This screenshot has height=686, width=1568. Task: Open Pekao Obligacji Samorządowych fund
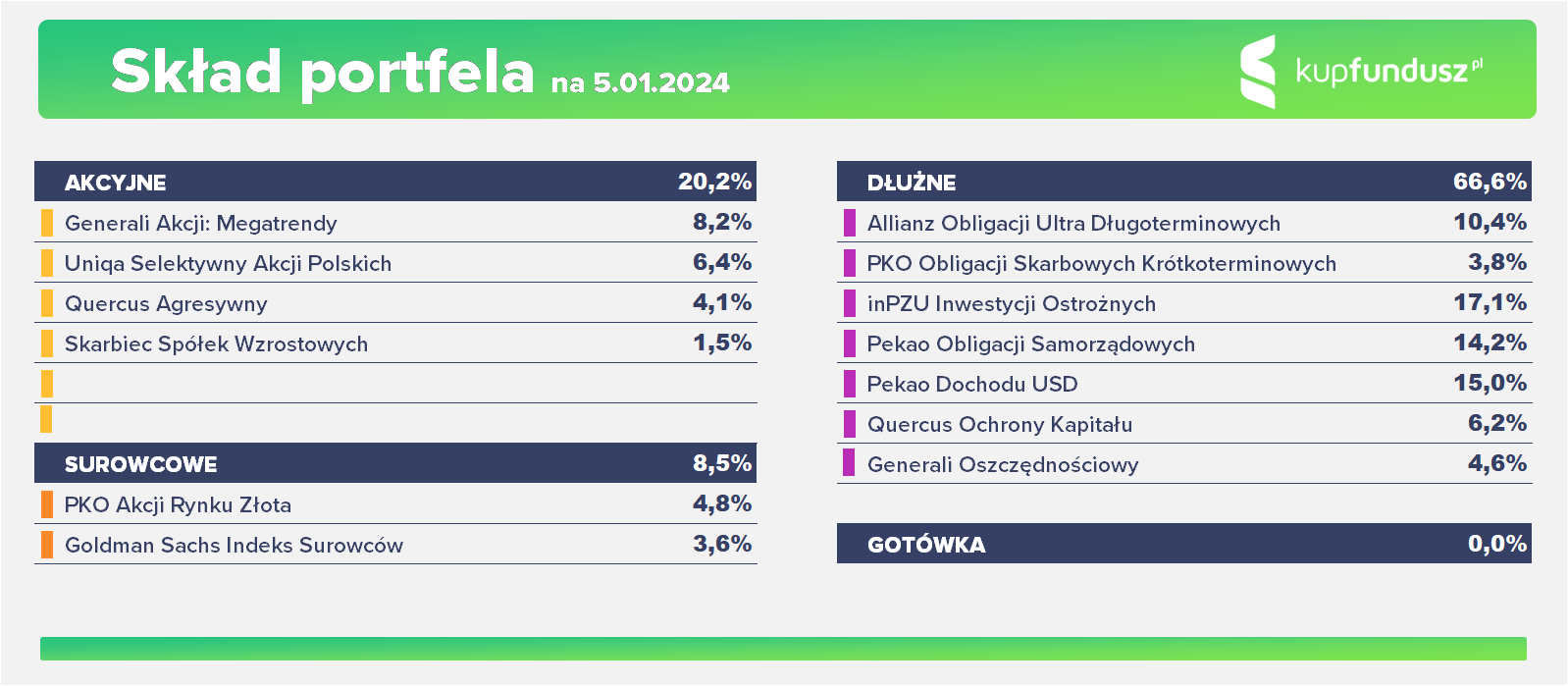pos(1030,343)
